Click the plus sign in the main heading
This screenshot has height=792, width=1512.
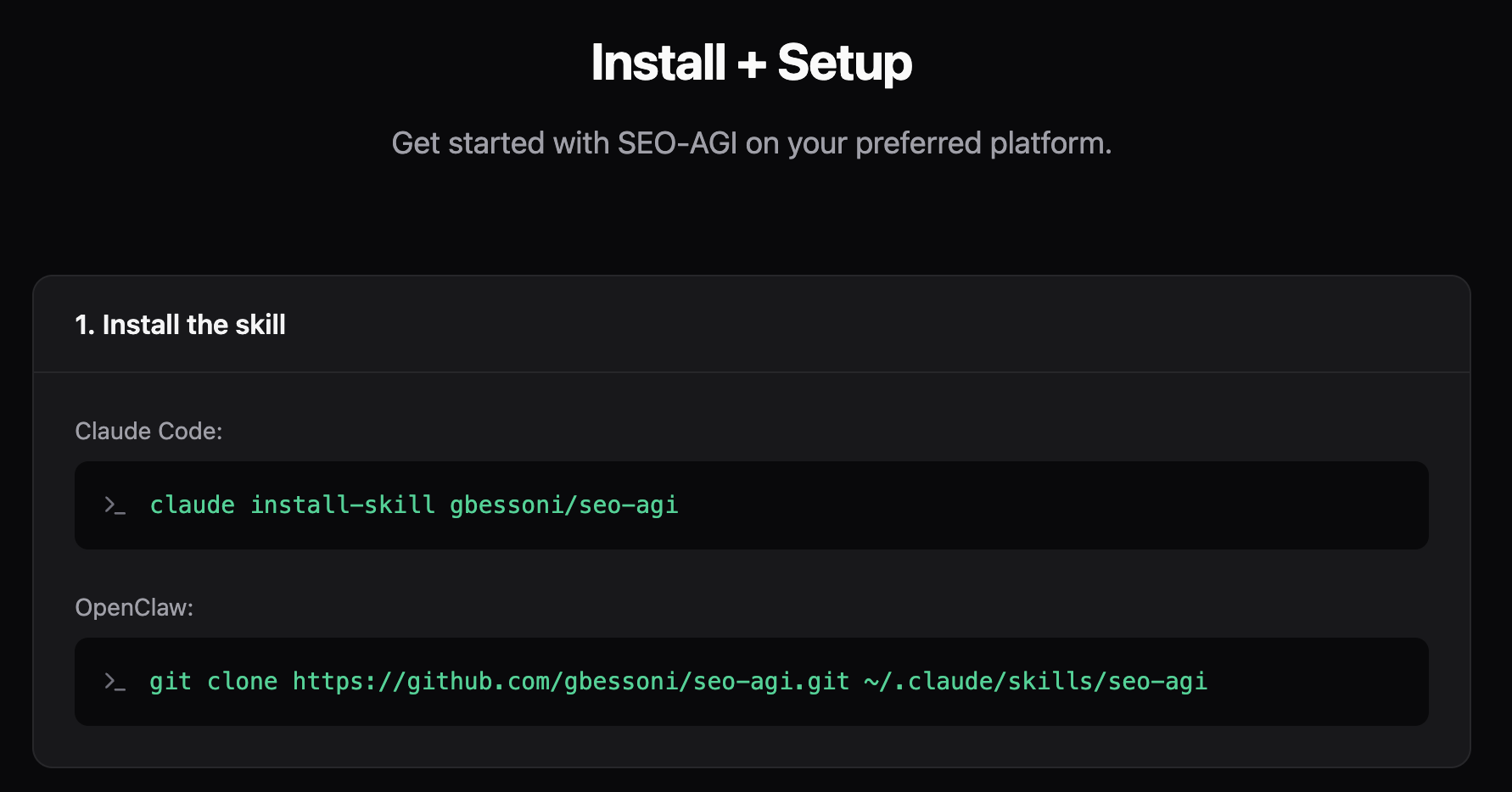click(751, 64)
